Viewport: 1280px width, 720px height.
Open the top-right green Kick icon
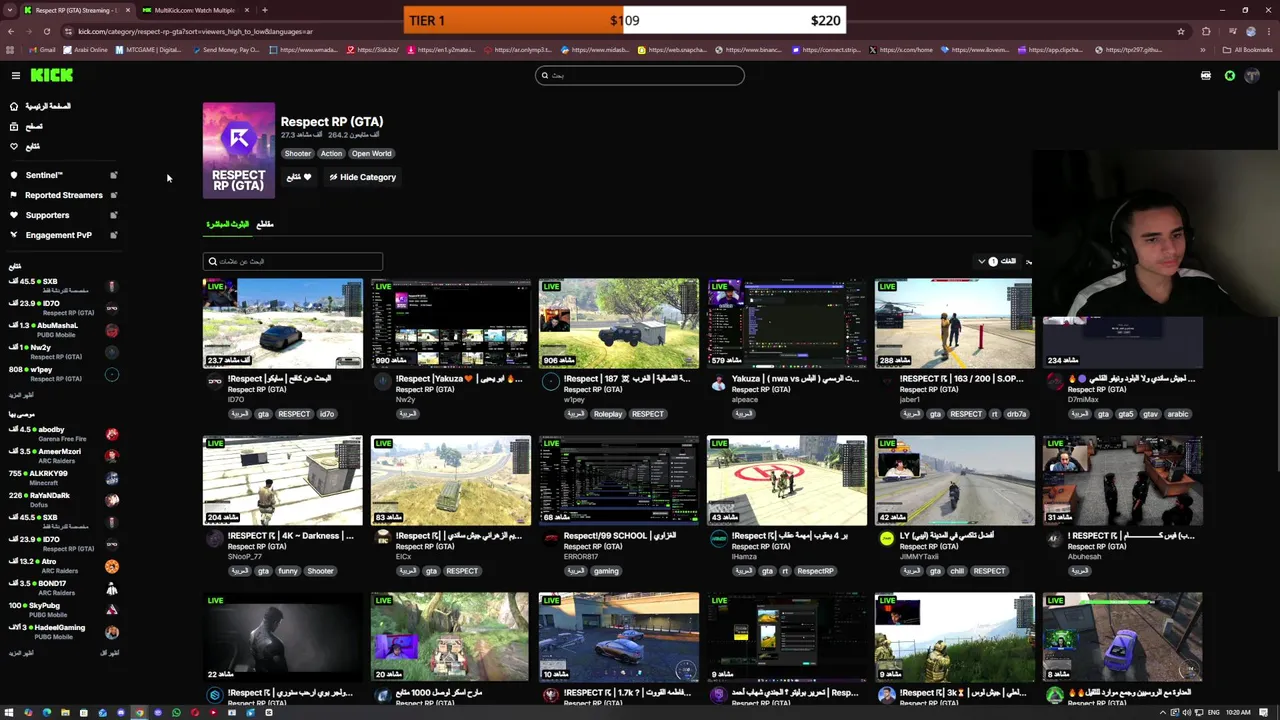tap(1230, 76)
